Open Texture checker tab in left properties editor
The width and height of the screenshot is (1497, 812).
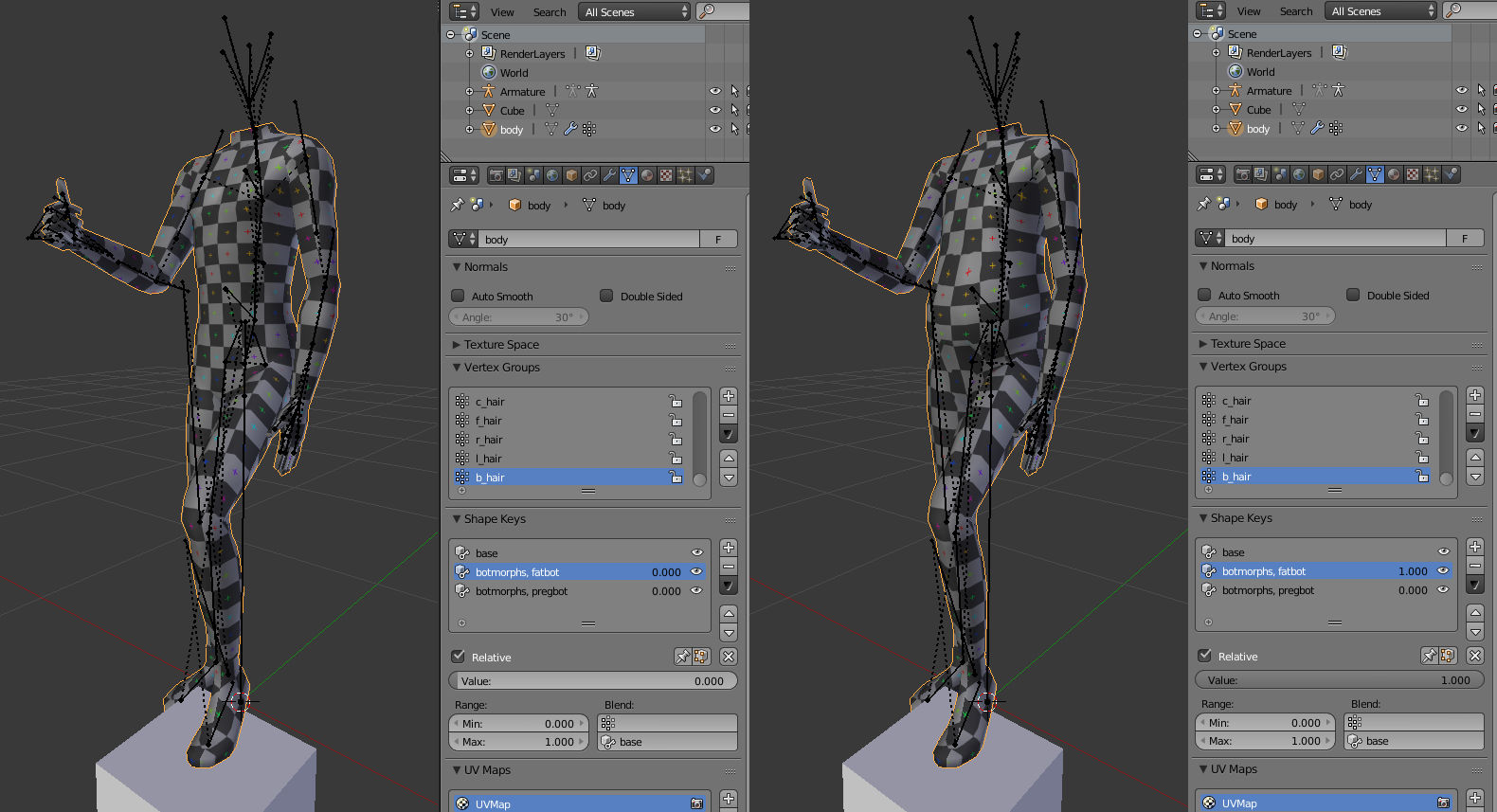click(x=666, y=175)
